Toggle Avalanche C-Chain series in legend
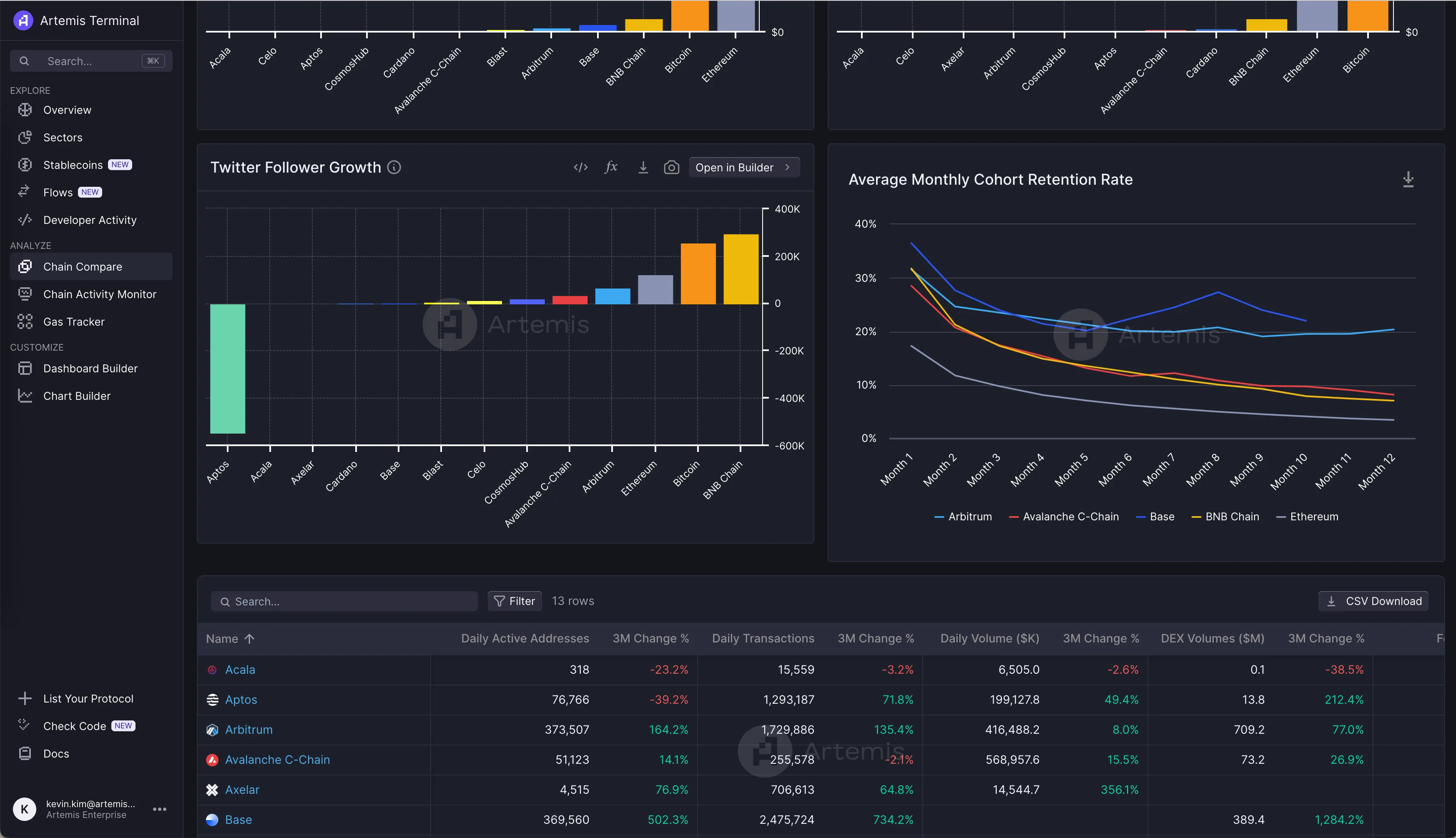The width and height of the screenshot is (1456, 838). pyautogui.click(x=1064, y=517)
